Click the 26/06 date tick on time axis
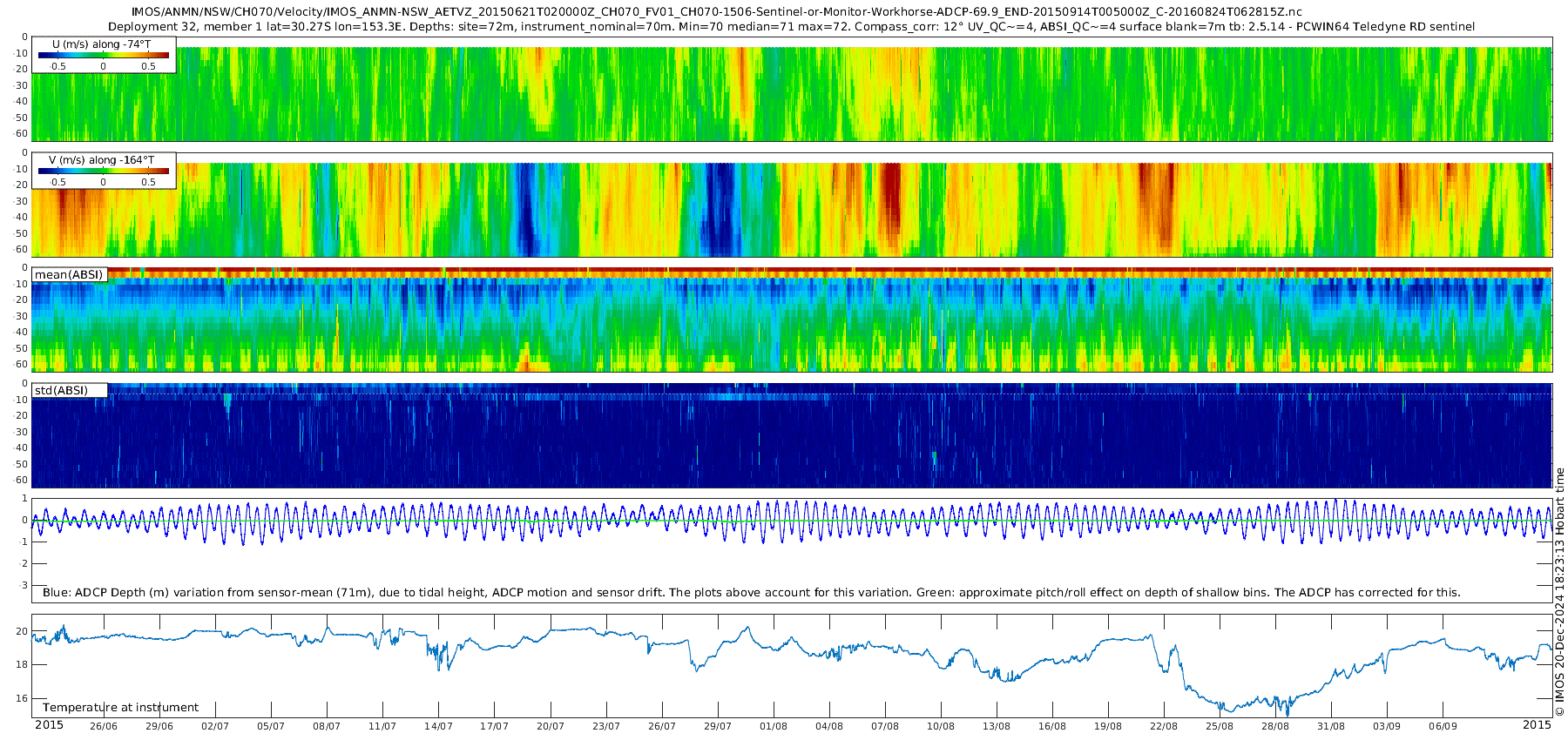 tap(103, 726)
